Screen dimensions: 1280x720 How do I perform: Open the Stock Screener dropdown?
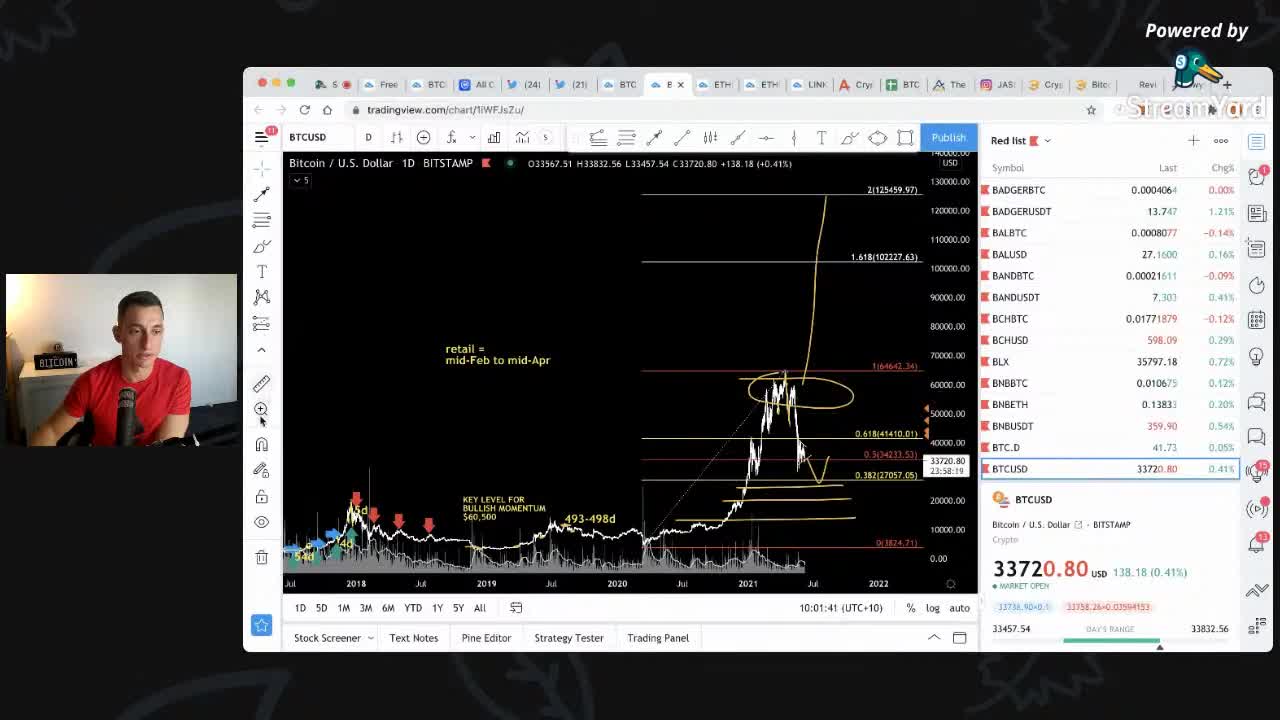[333, 638]
